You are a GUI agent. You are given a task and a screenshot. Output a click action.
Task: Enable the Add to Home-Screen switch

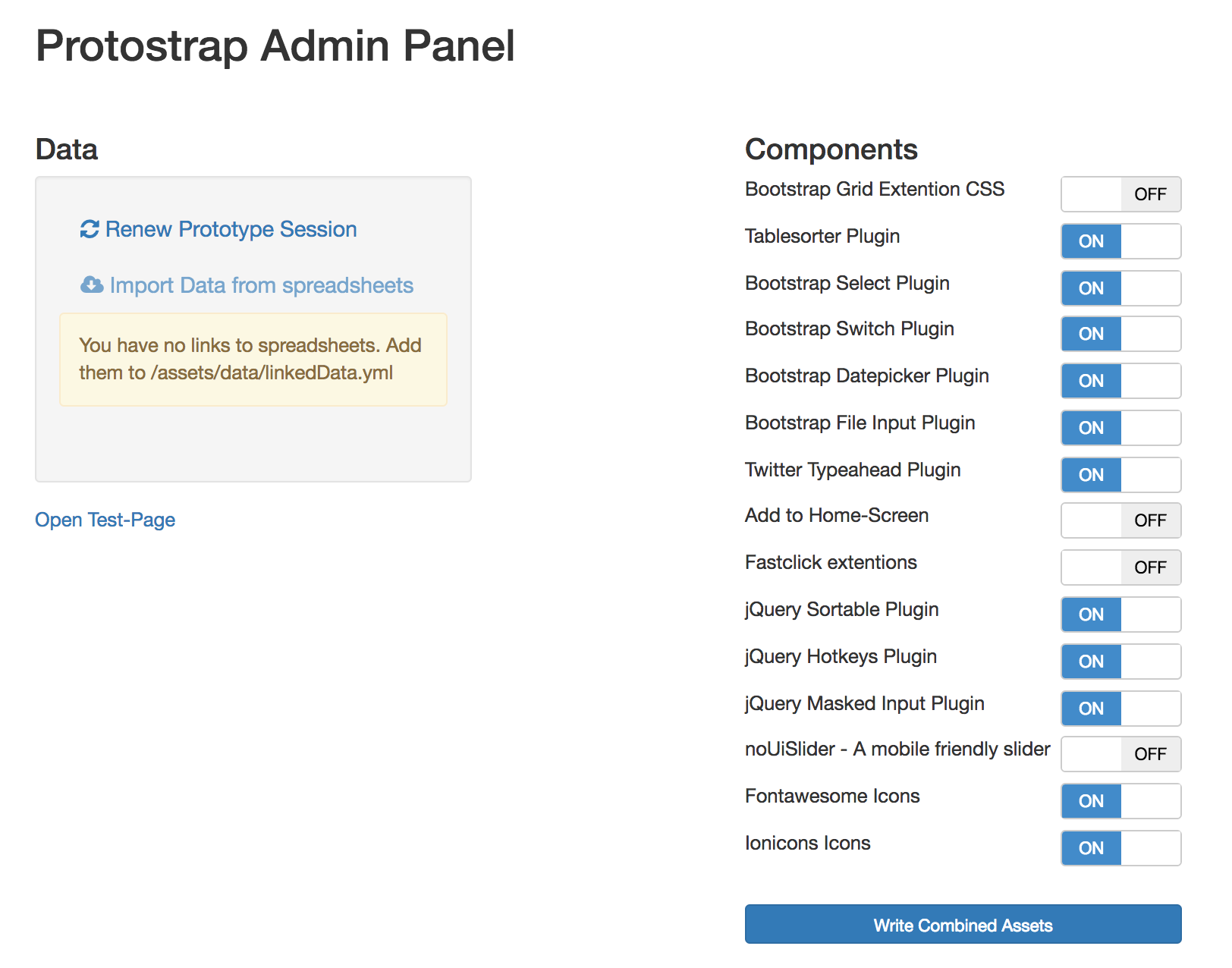[x=1120, y=520]
